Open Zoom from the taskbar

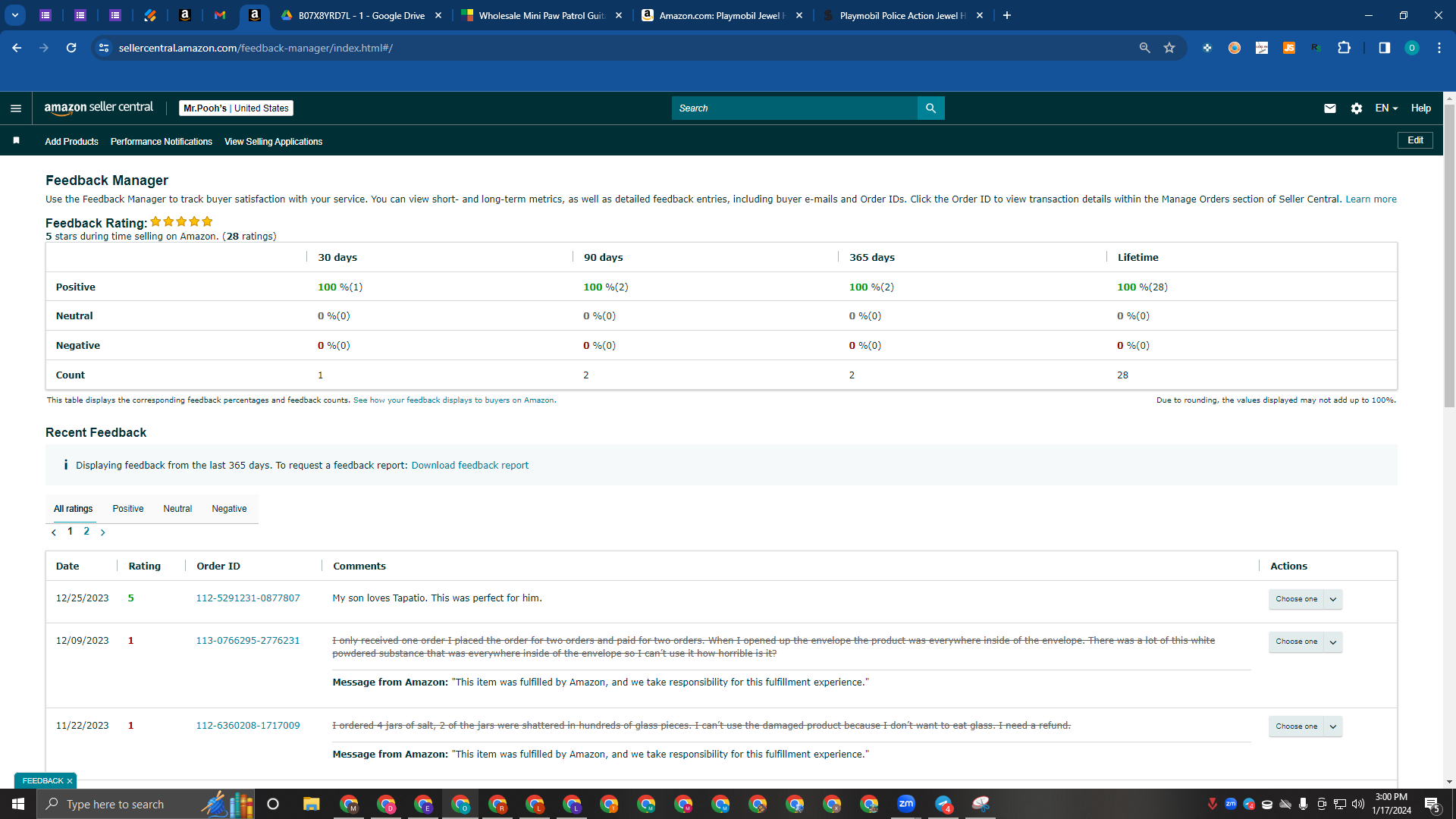906,804
